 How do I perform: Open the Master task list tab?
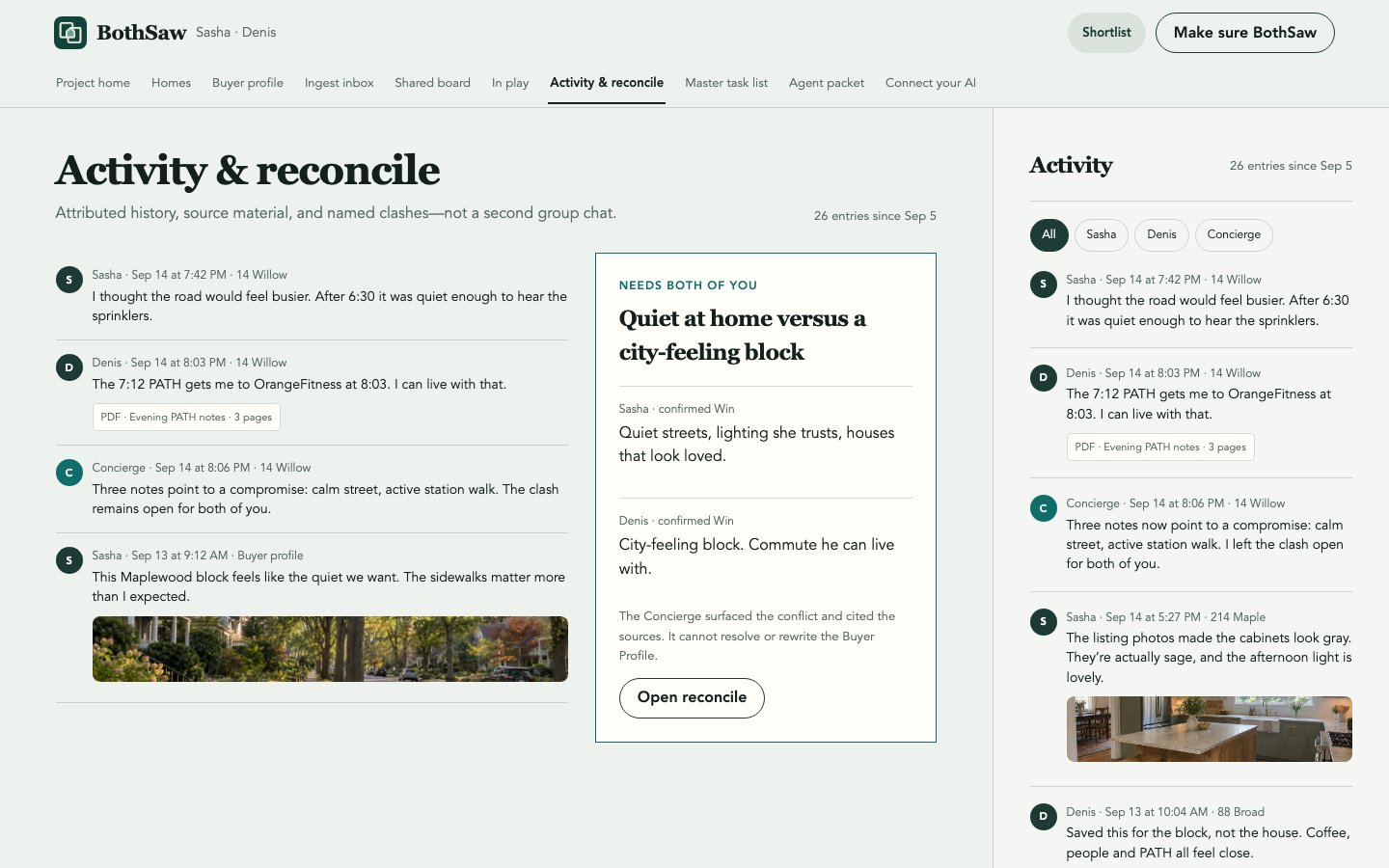tap(726, 83)
